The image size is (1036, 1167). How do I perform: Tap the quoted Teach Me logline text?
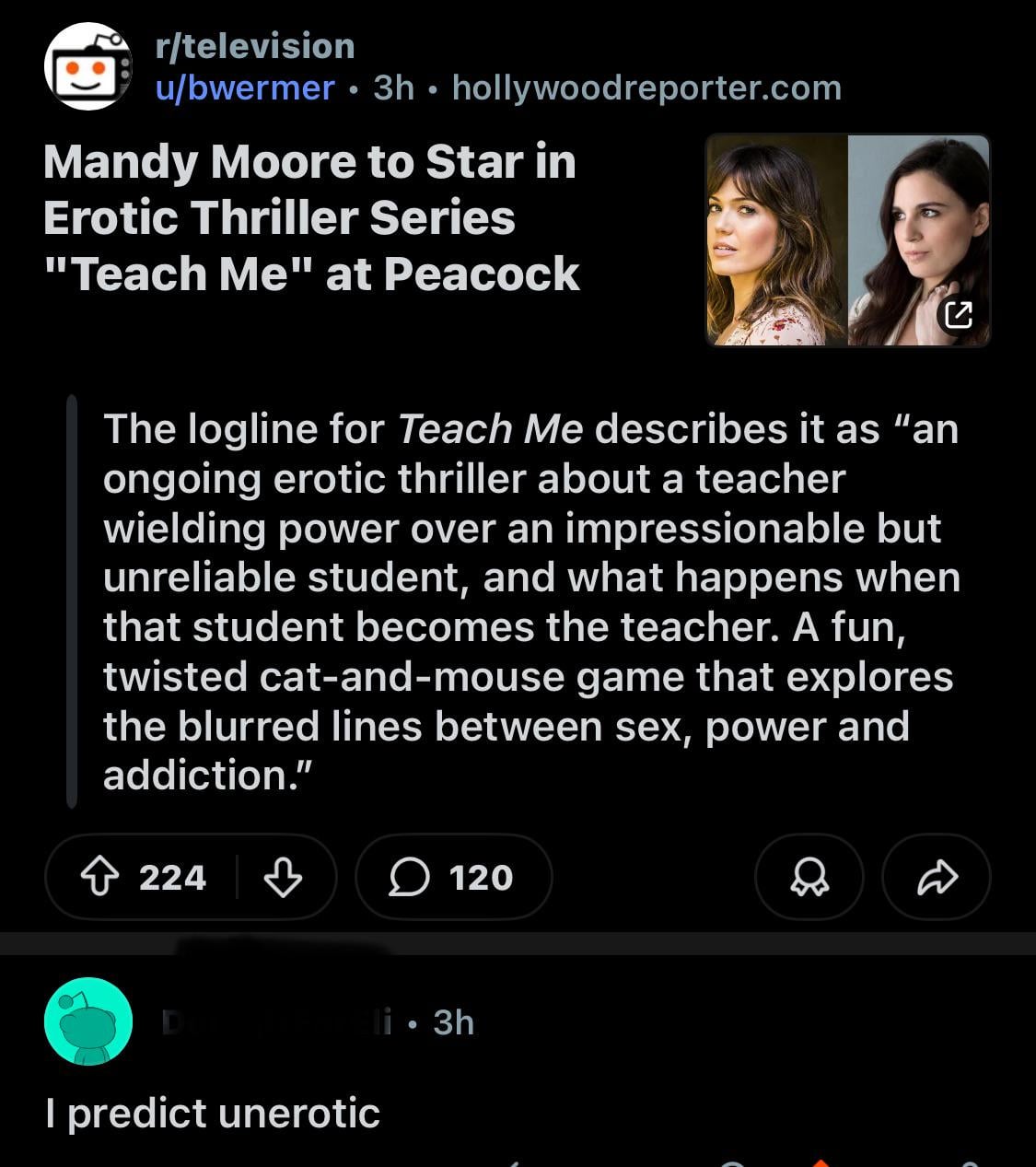pyautogui.click(x=530, y=601)
